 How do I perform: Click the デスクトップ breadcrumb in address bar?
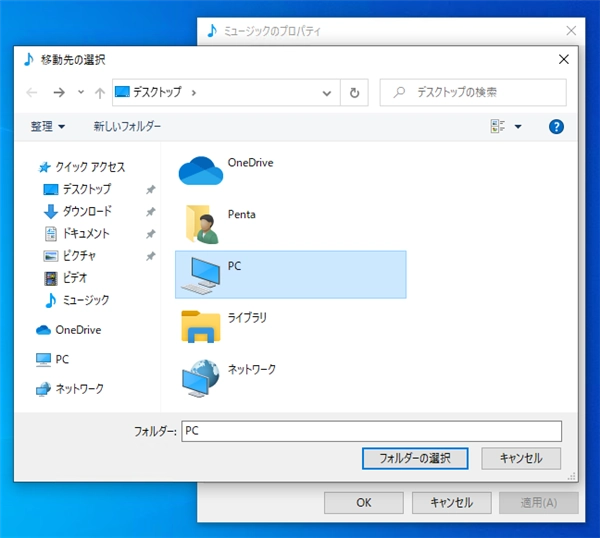pyautogui.click(x=157, y=92)
